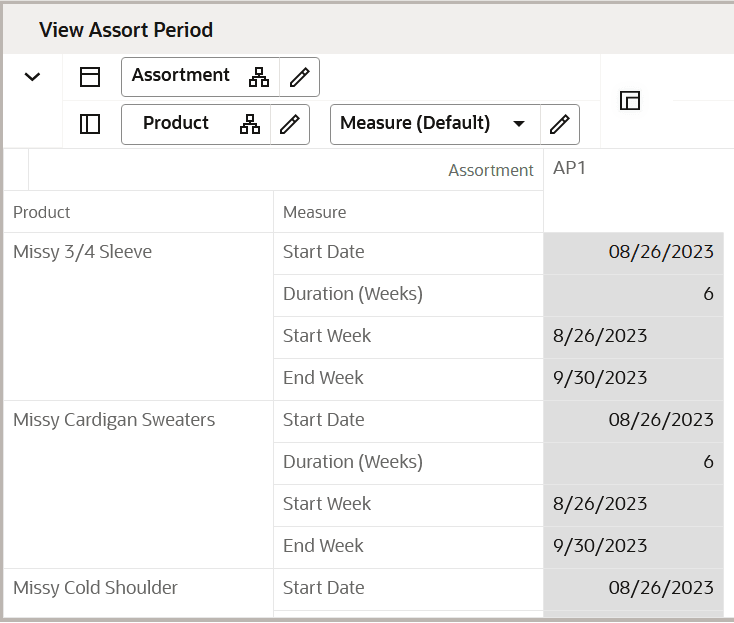Viewport: 734px width, 623px height.
Task: Click Missy Cardigan Sweaters End Week cell
Action: (633, 546)
